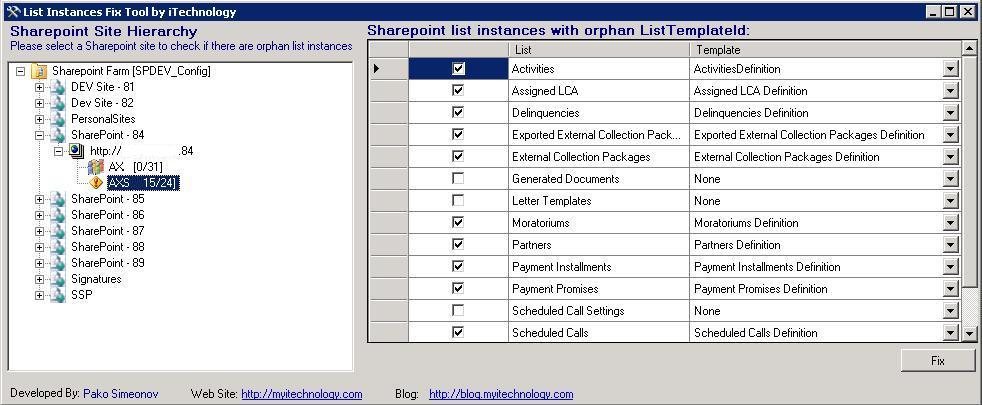
Task: Open the http://myitechnology.com web site link
Action: pos(301,394)
